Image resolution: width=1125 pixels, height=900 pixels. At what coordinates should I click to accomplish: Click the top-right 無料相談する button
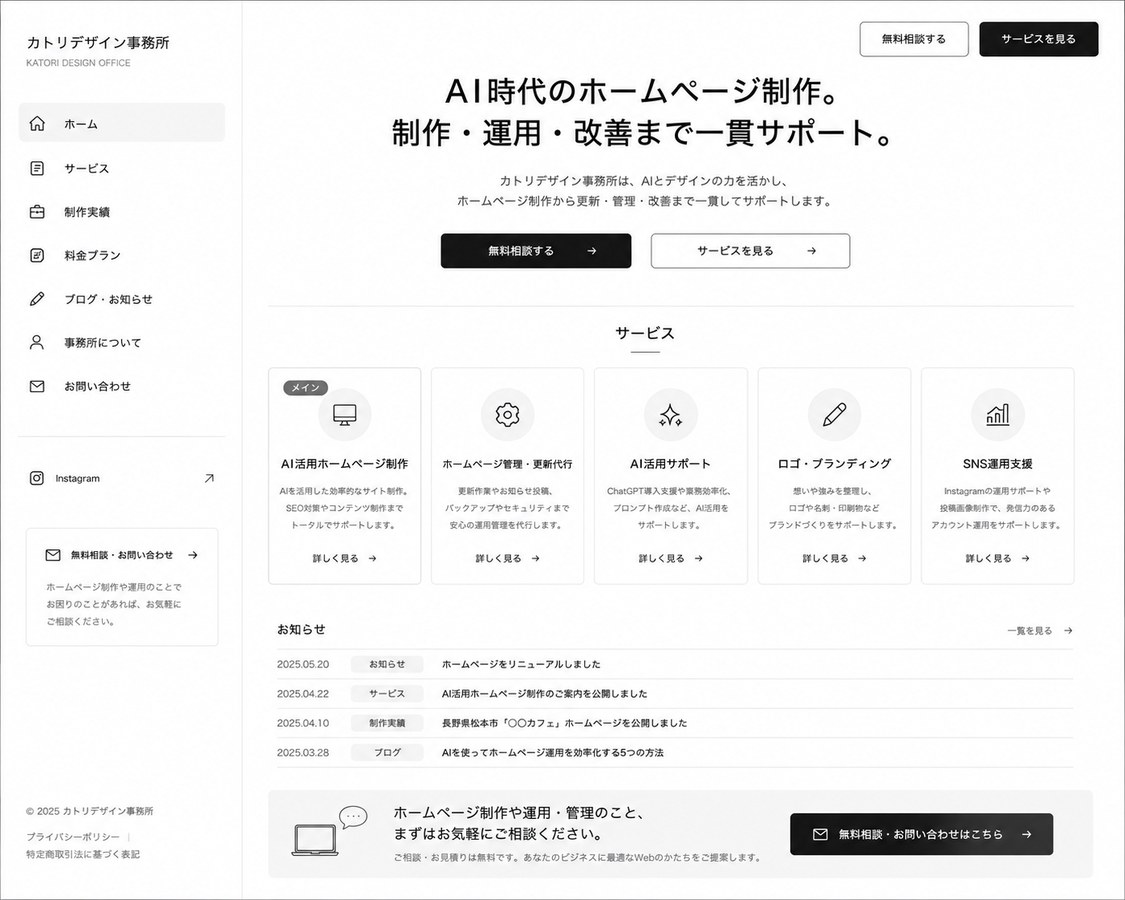pyautogui.click(x=914, y=39)
